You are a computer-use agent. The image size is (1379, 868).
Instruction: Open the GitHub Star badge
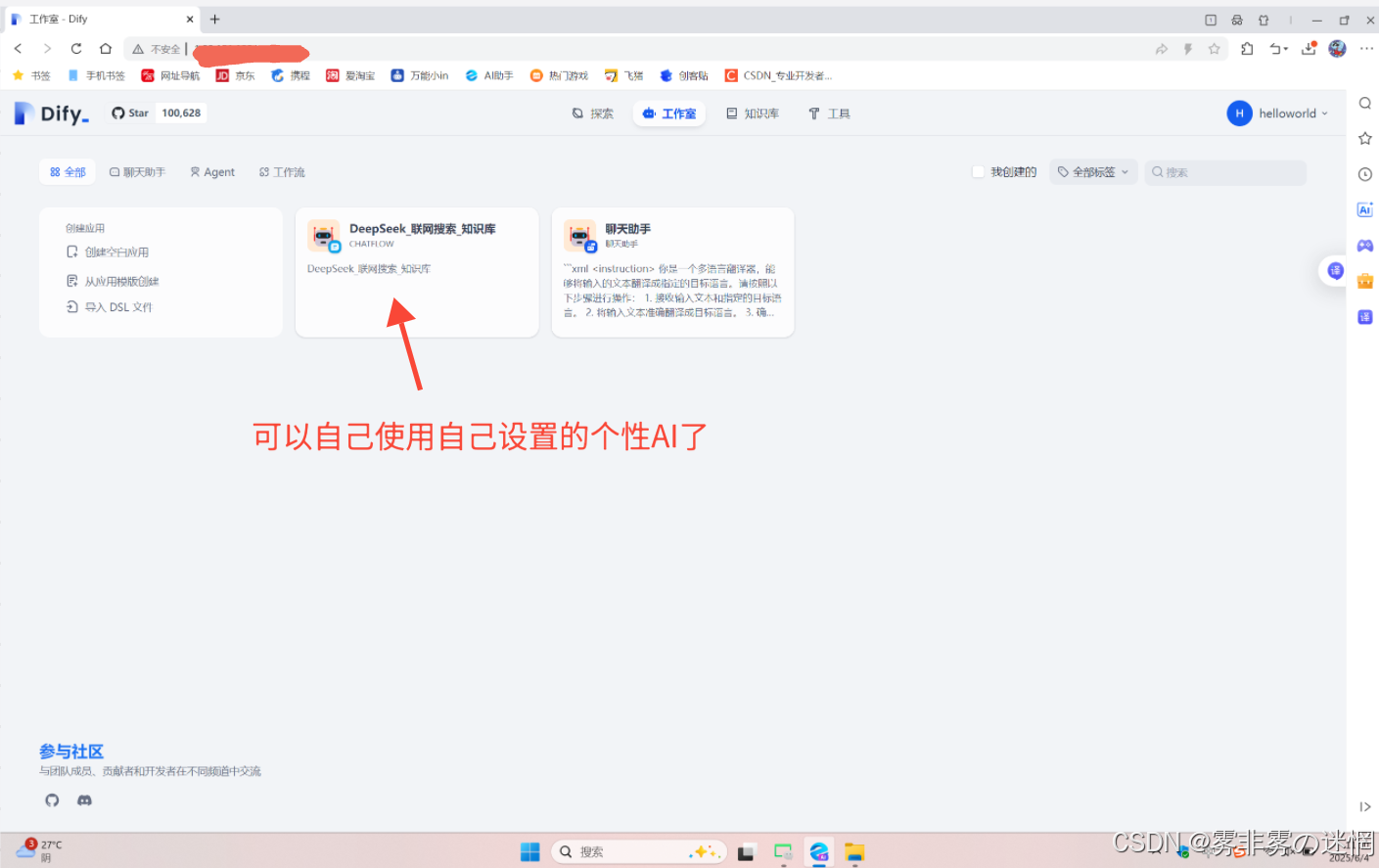point(157,114)
